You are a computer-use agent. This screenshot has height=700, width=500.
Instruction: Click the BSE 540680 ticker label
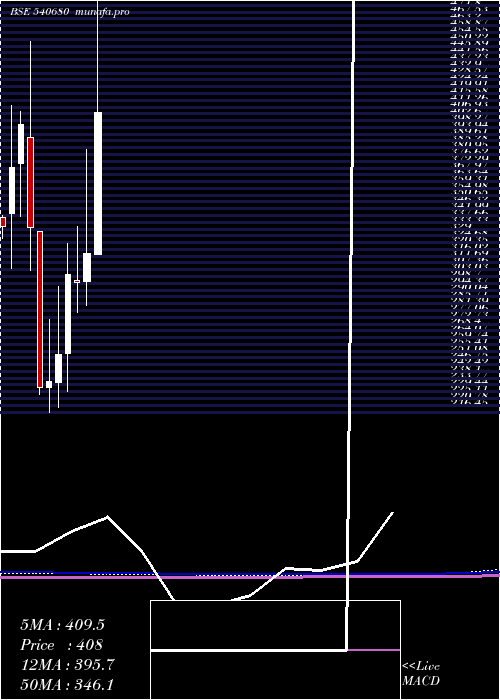tap(39, 12)
